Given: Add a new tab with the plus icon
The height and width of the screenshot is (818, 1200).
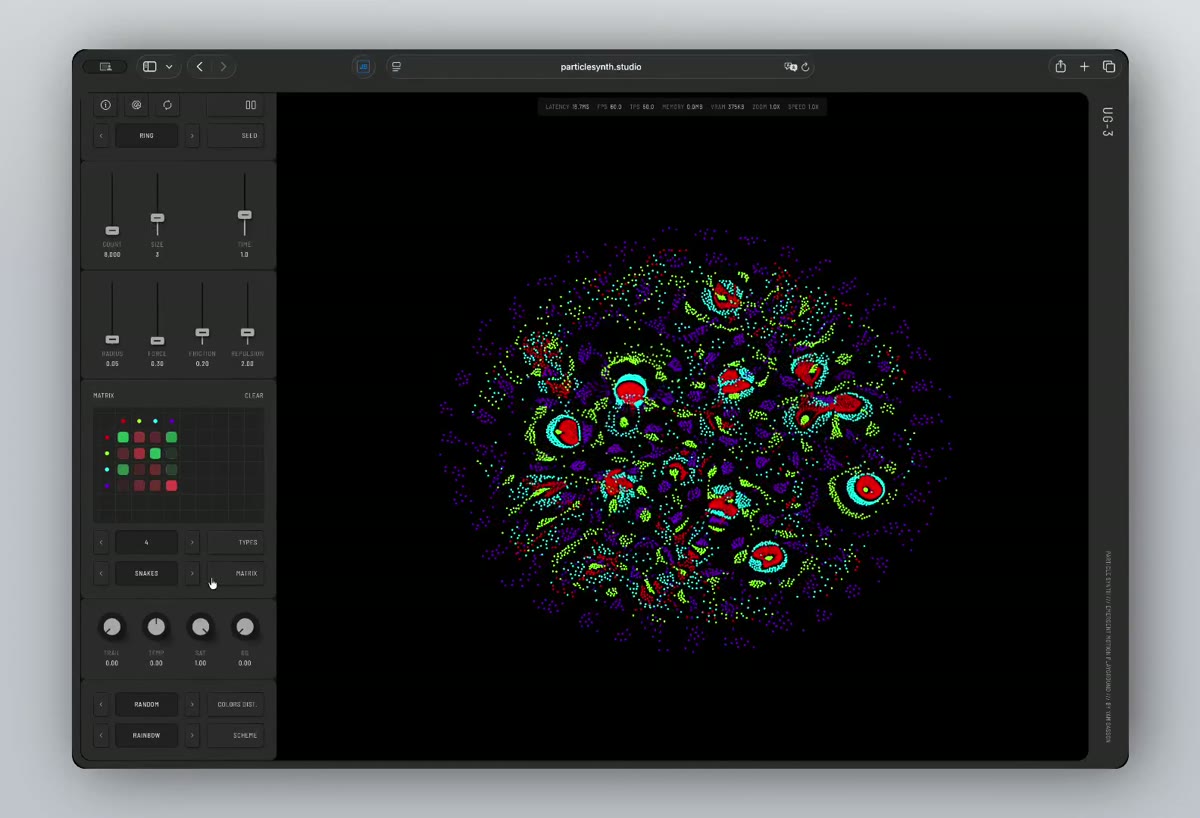Looking at the screenshot, I should (1084, 67).
